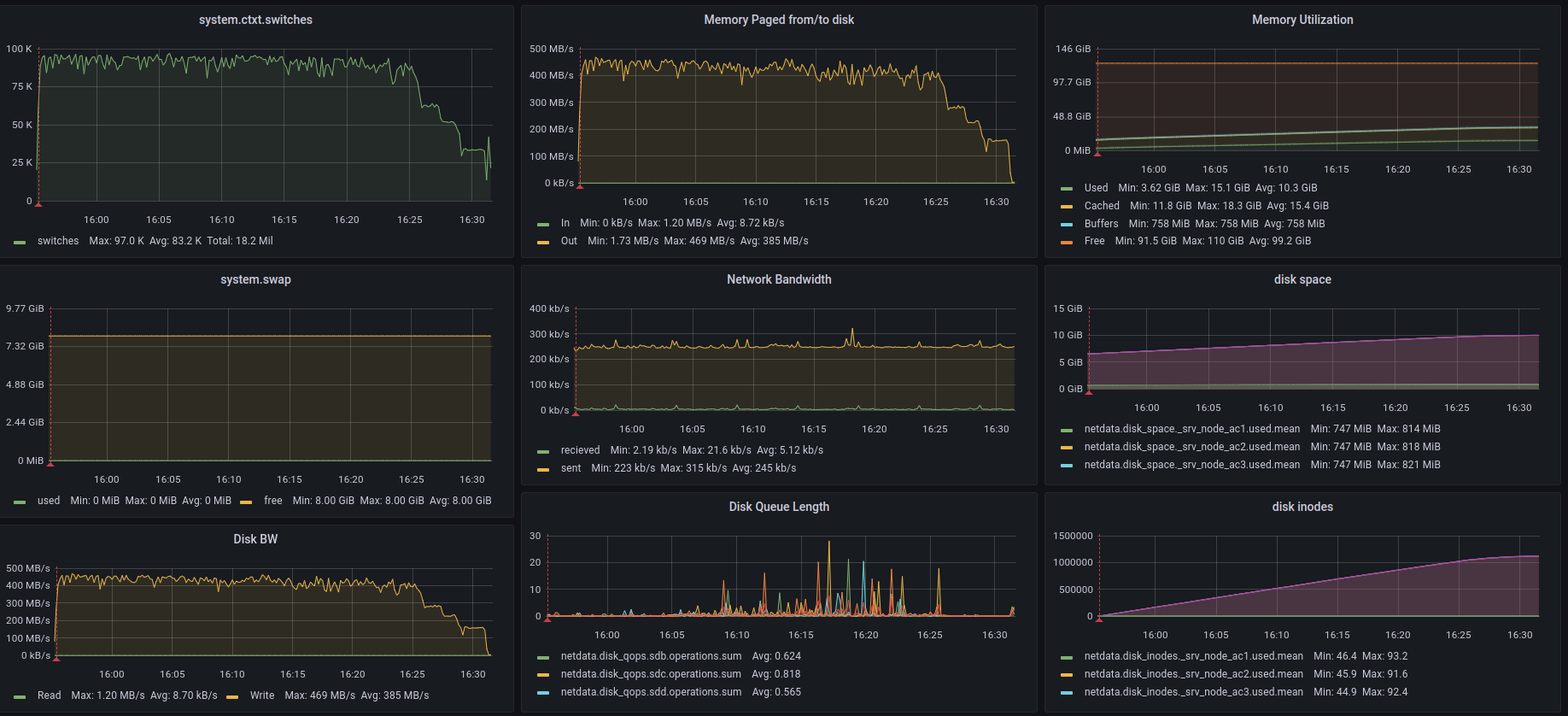This screenshot has width=1568, height=716.
Task: Click the blue marker beside sdd.operations.sum legend
Action: pyautogui.click(x=543, y=693)
